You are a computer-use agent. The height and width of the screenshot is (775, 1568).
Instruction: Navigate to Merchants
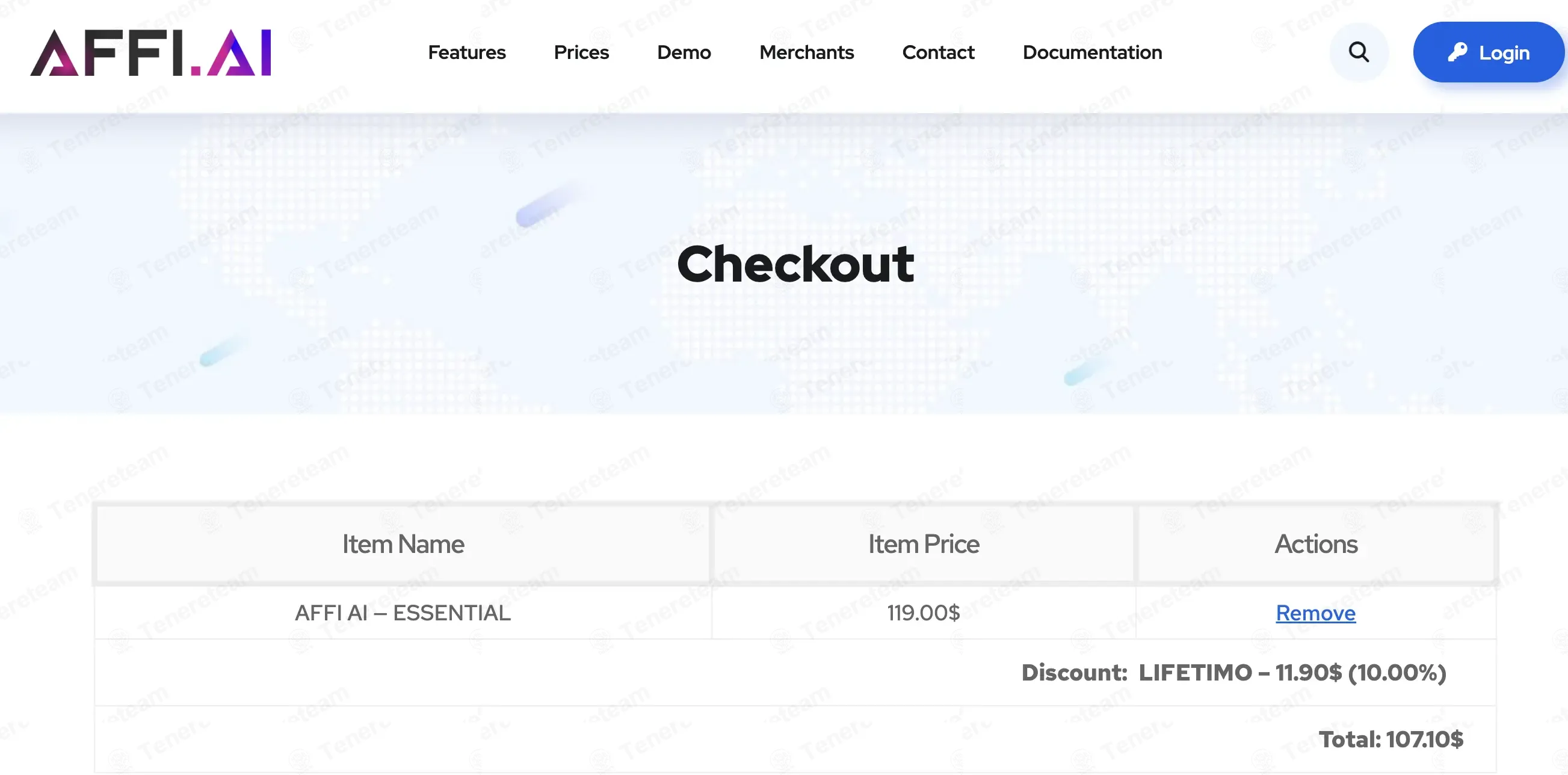806,52
